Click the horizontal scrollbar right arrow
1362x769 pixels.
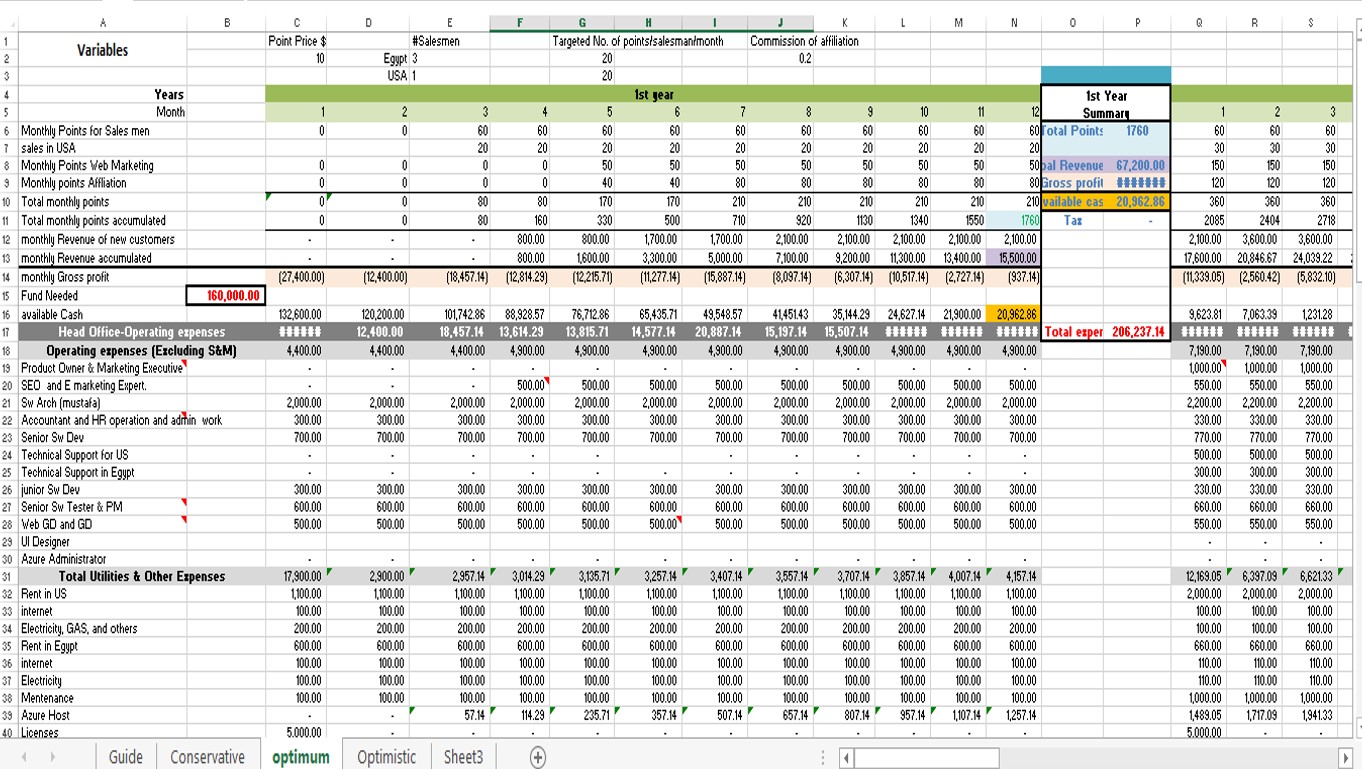[1345, 757]
